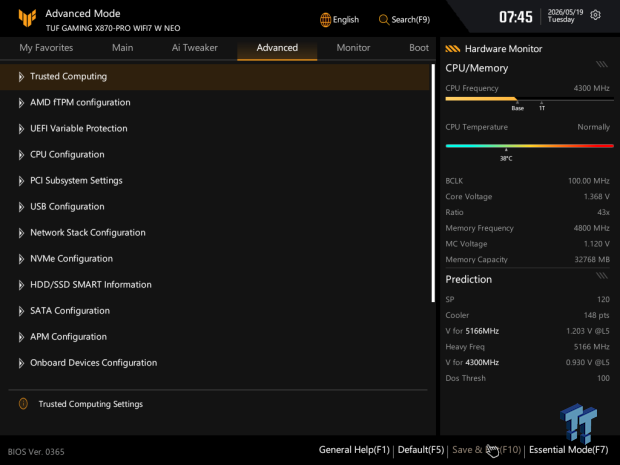Click the Dos Thresh 100 value
Viewport: 620px width, 465px height.
(603, 378)
